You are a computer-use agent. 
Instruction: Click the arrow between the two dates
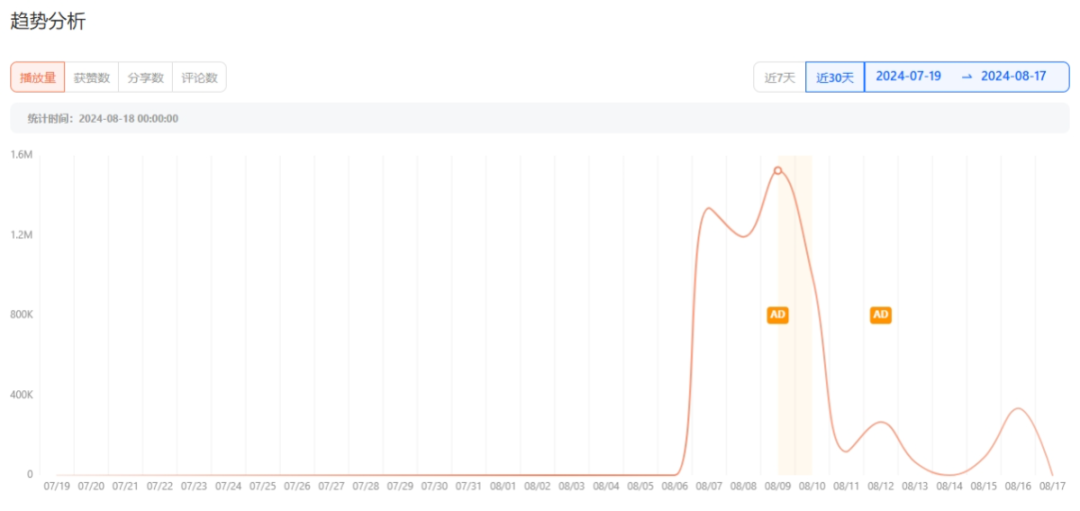(x=966, y=77)
